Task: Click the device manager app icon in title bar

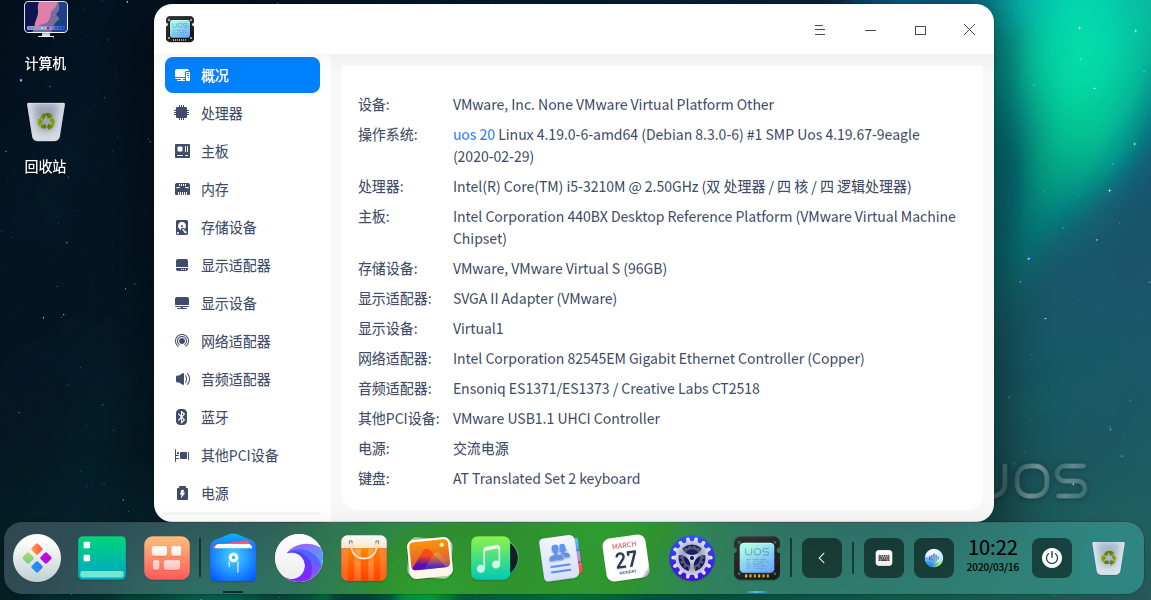Action: pyautogui.click(x=180, y=29)
